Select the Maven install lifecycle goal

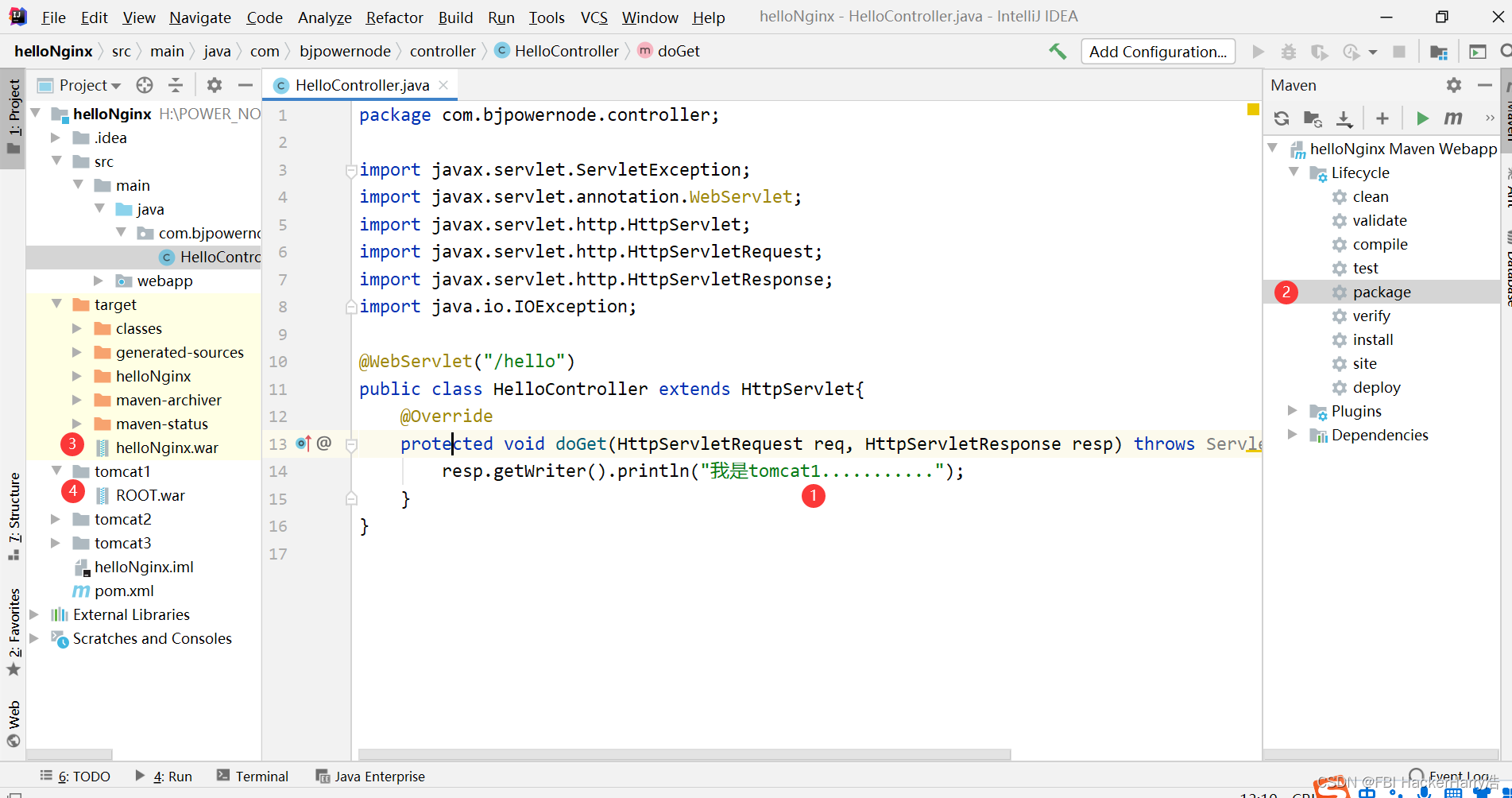[x=1373, y=339]
